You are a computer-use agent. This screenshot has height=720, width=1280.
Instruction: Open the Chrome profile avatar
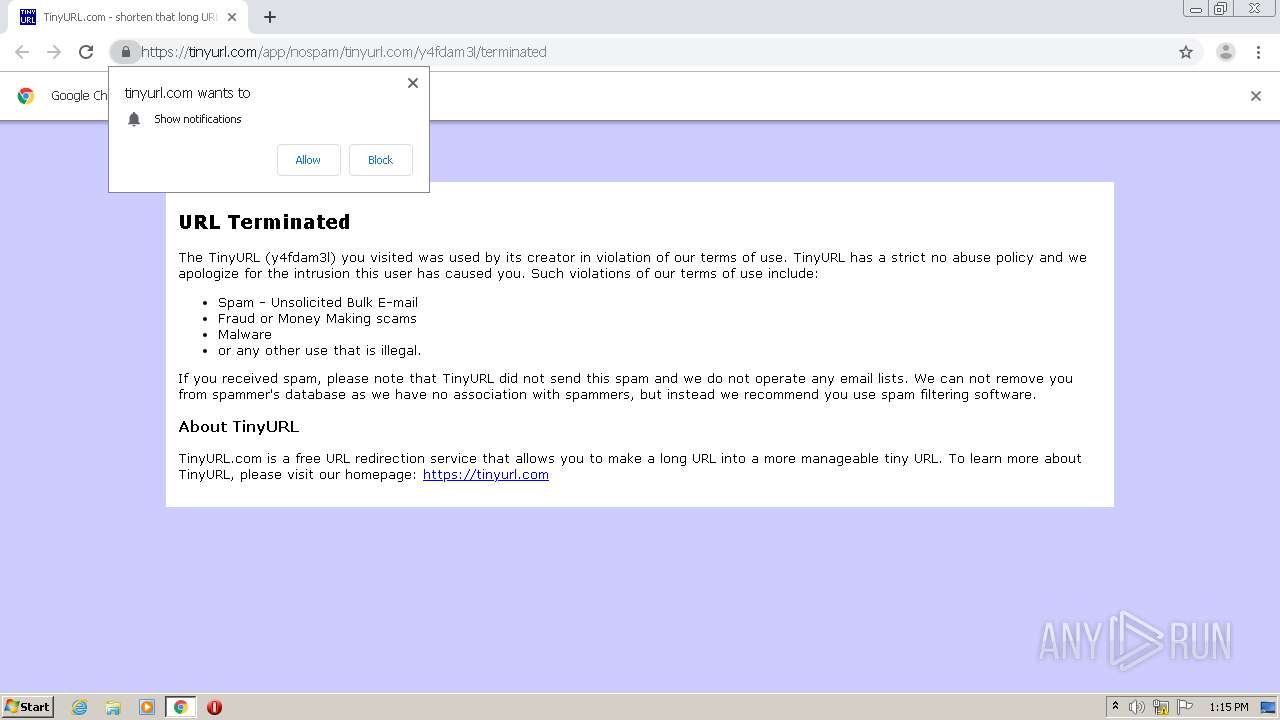tap(1226, 52)
